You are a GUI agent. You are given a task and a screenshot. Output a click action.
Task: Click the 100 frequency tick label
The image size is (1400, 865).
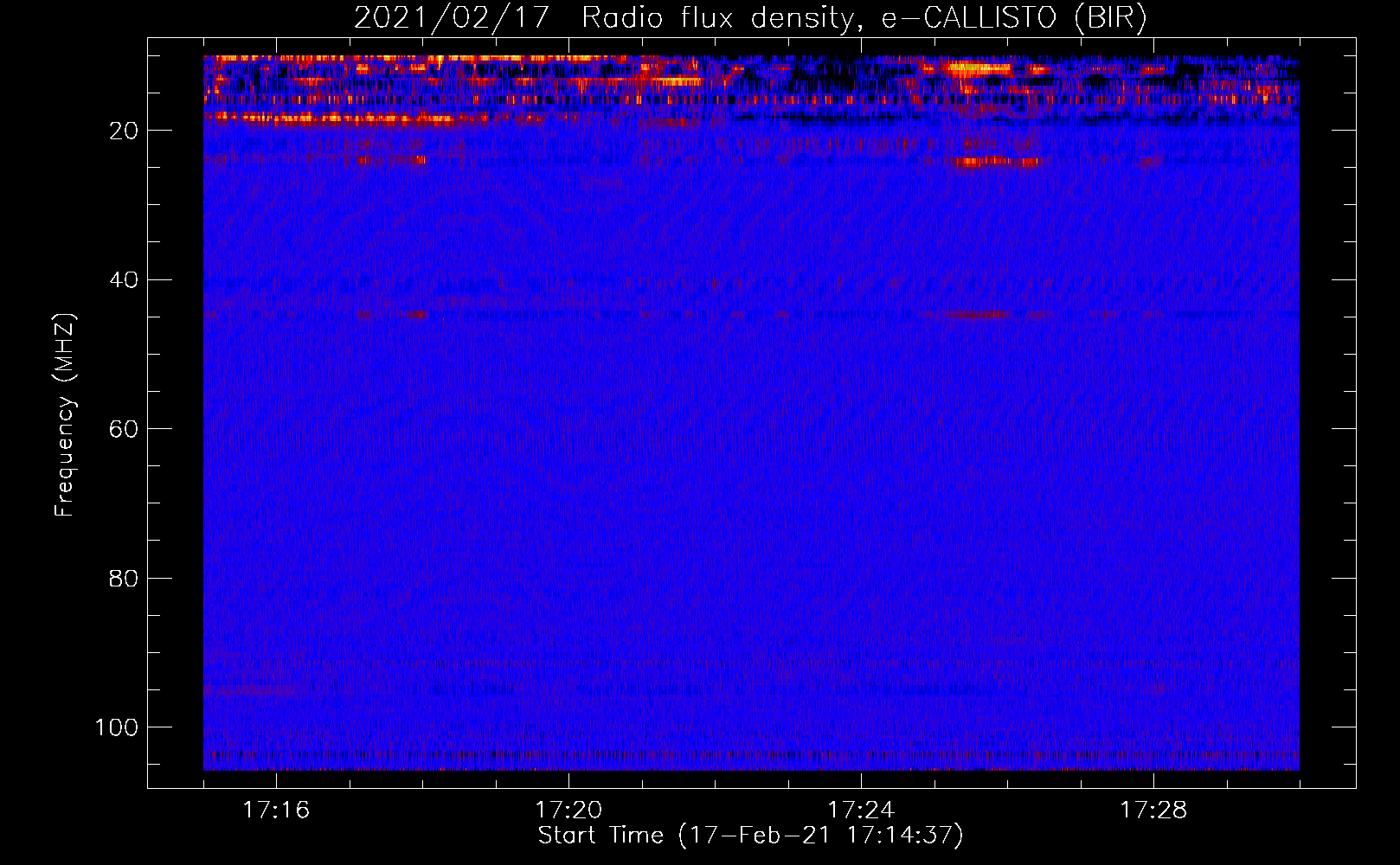[117, 727]
